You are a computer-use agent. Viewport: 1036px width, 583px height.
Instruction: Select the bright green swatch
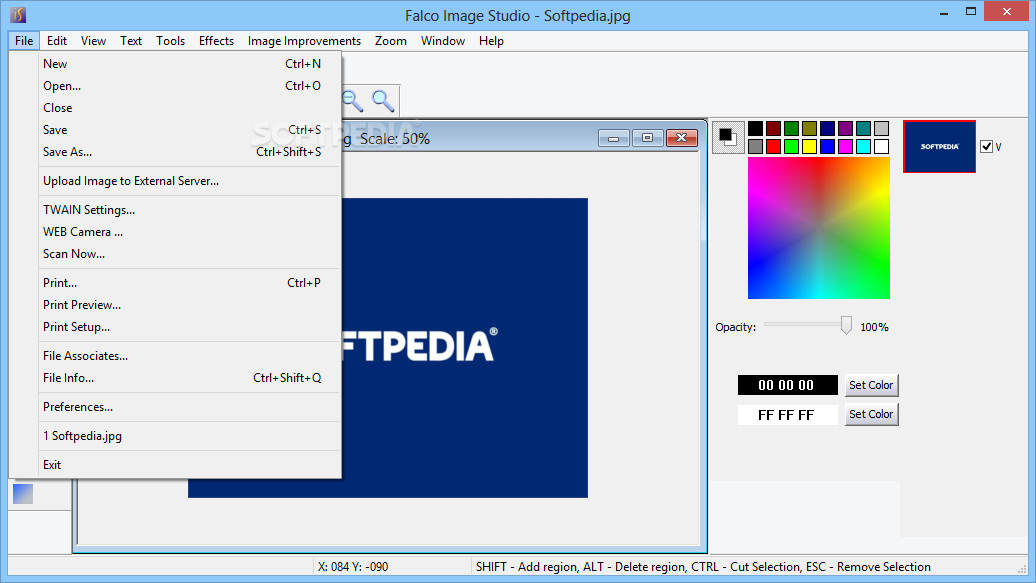click(792, 147)
